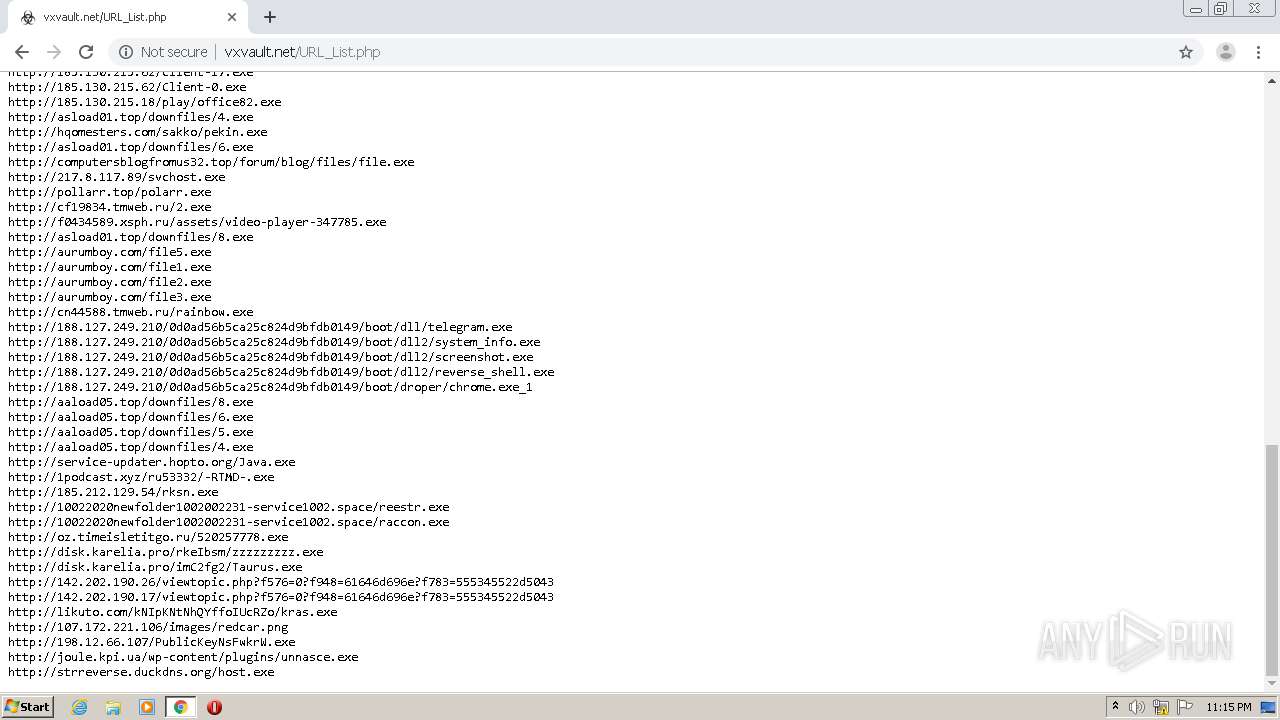This screenshot has width=1280, height=720.
Task: Click the dll2/system_info.exe line
Action: coord(274,342)
